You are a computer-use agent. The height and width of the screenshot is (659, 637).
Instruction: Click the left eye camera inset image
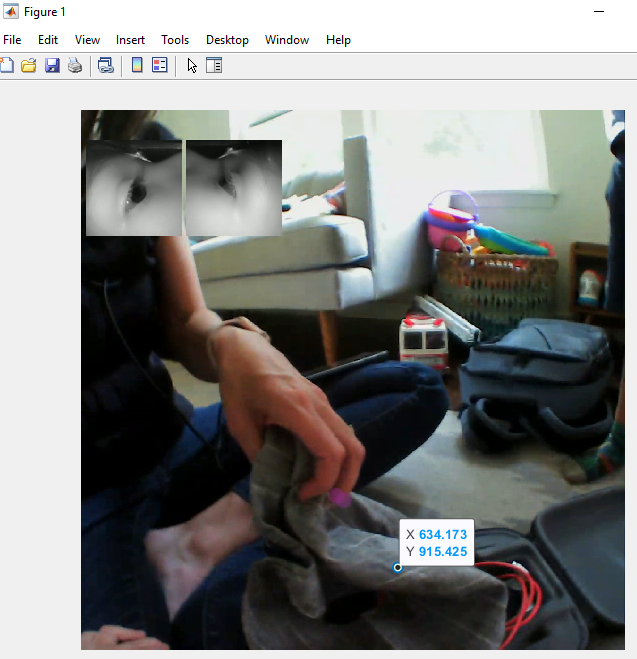[x=134, y=188]
